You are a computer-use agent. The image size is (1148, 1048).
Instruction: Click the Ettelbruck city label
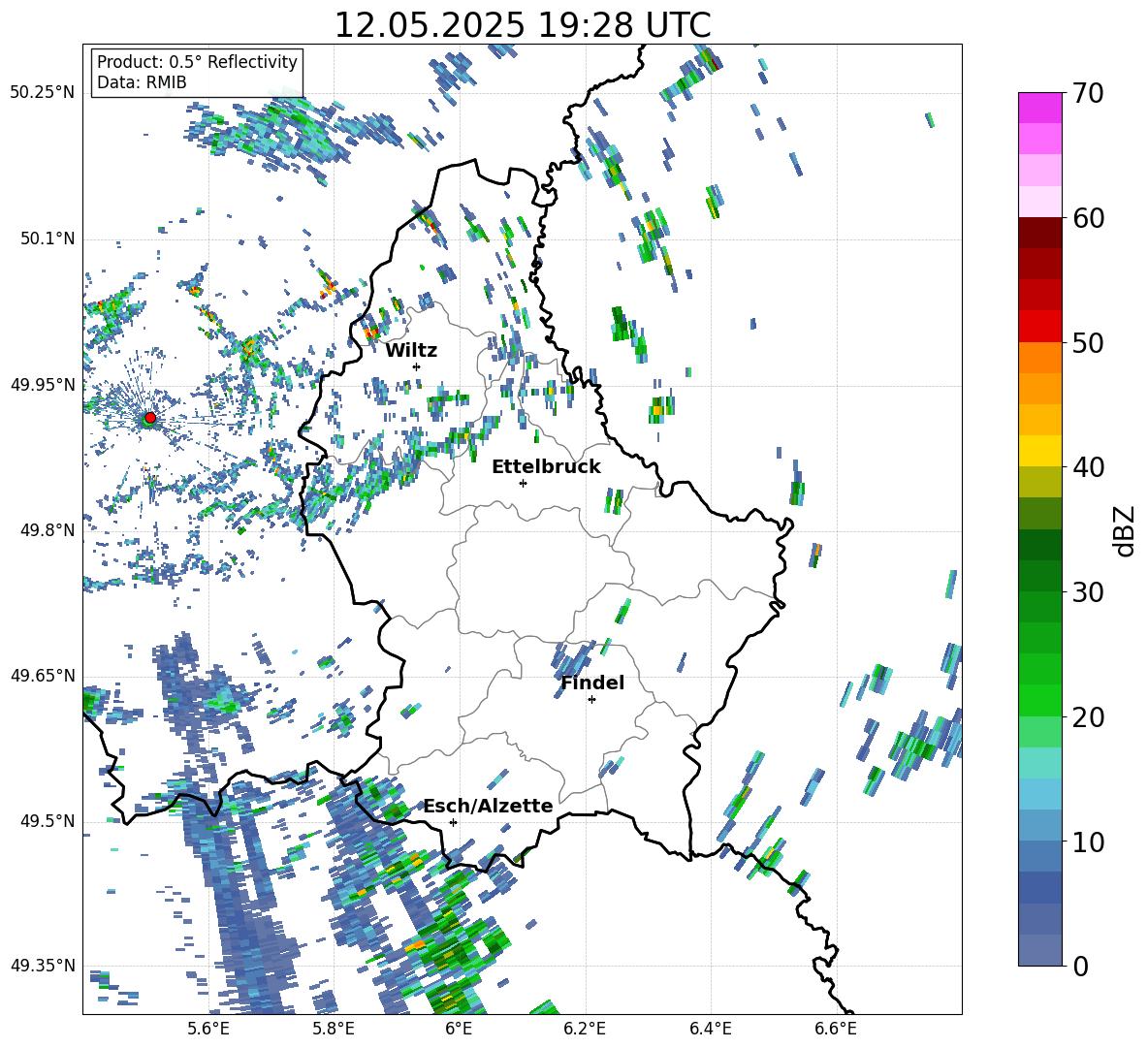pyautogui.click(x=546, y=466)
